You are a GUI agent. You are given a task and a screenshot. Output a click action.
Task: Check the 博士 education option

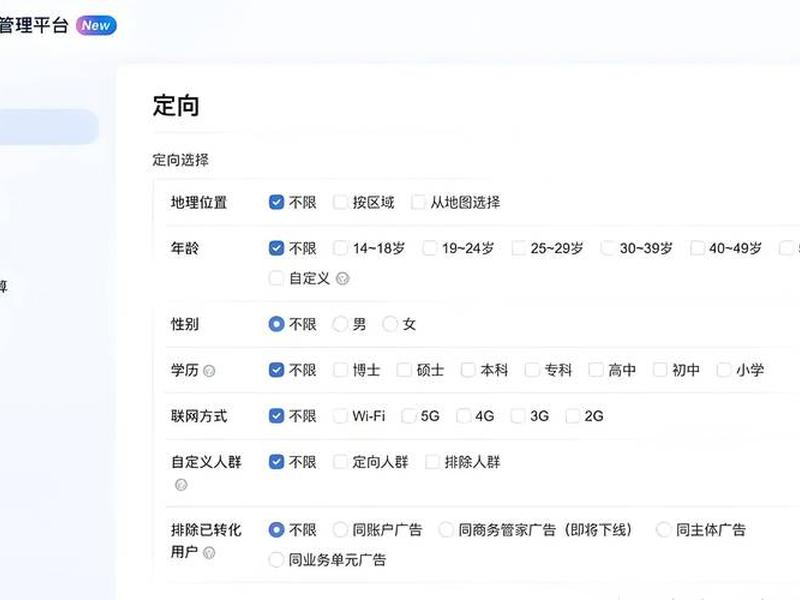click(340, 370)
